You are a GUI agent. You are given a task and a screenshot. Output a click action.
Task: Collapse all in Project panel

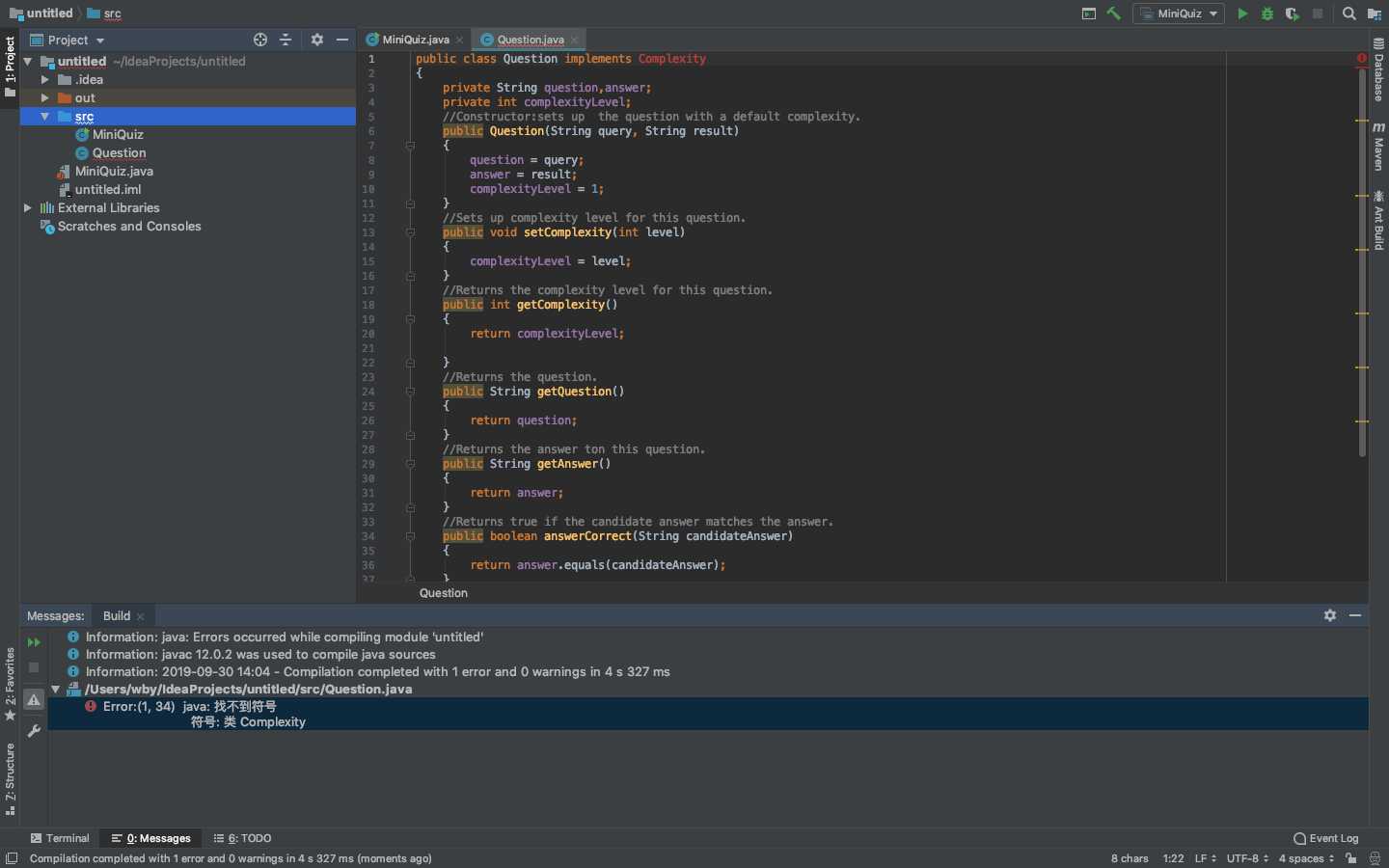click(x=286, y=40)
